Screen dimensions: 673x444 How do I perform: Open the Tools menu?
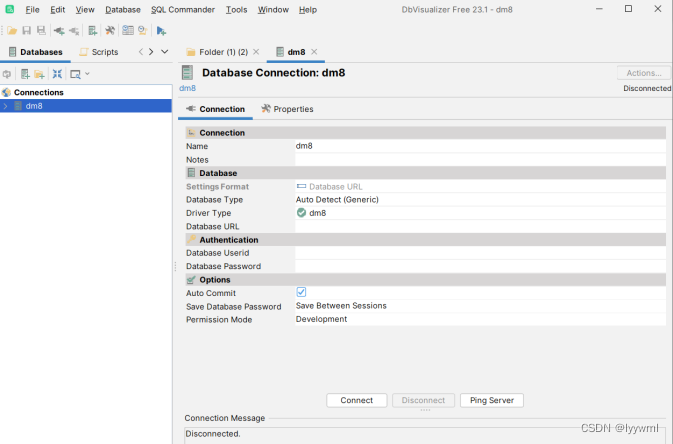[x=236, y=9]
